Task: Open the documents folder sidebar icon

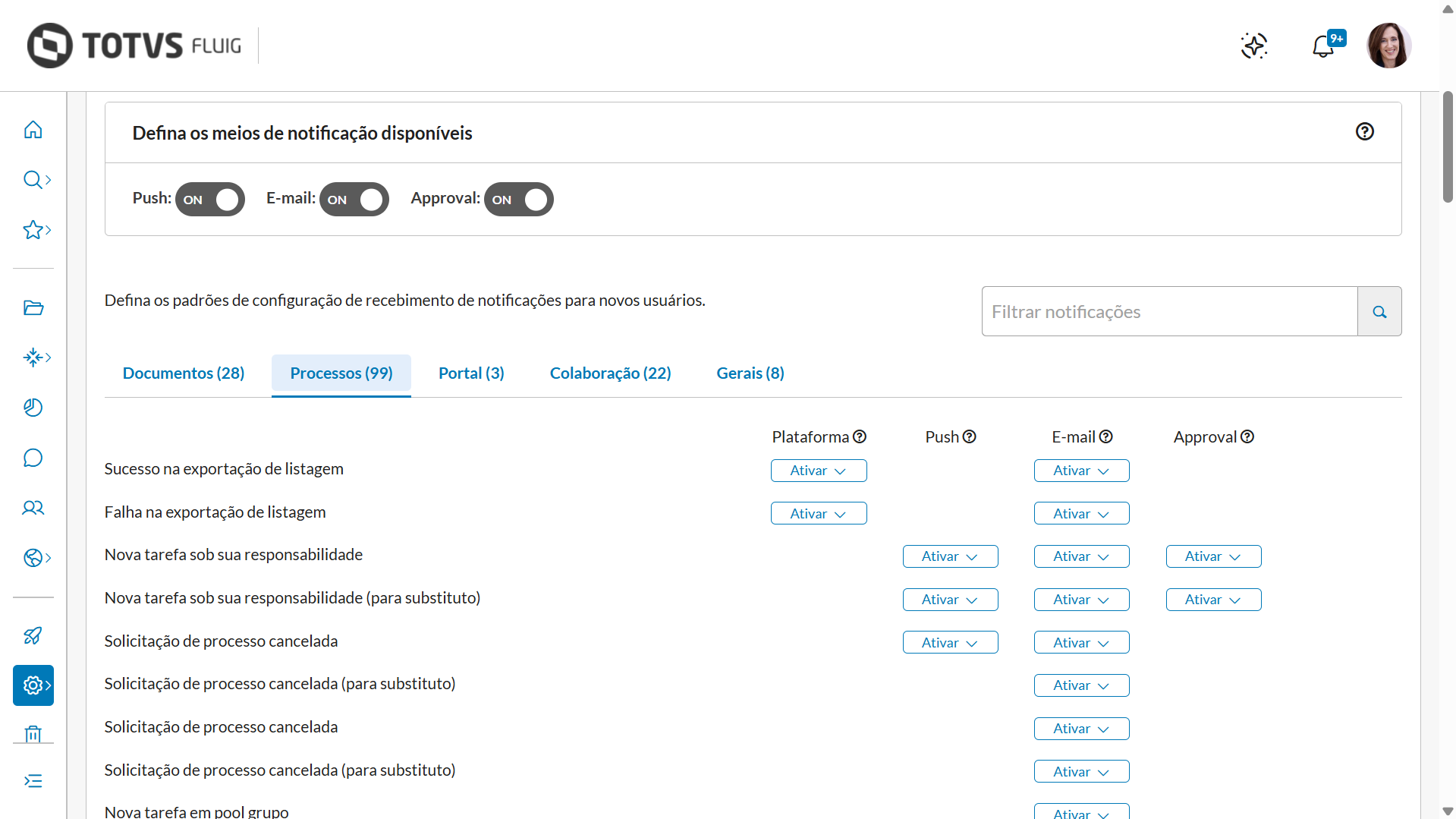Action: pyautogui.click(x=33, y=307)
